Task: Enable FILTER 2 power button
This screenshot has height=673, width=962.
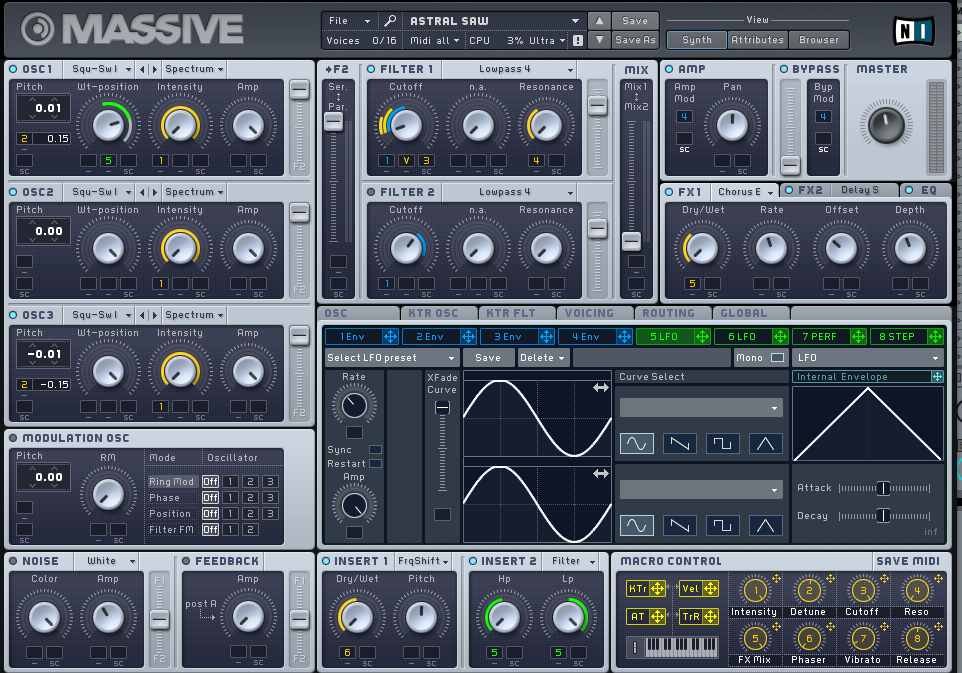Action: (x=371, y=192)
